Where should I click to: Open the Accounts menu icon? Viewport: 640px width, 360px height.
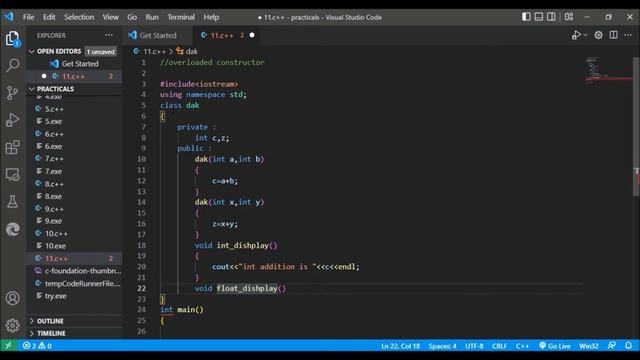click(12, 298)
